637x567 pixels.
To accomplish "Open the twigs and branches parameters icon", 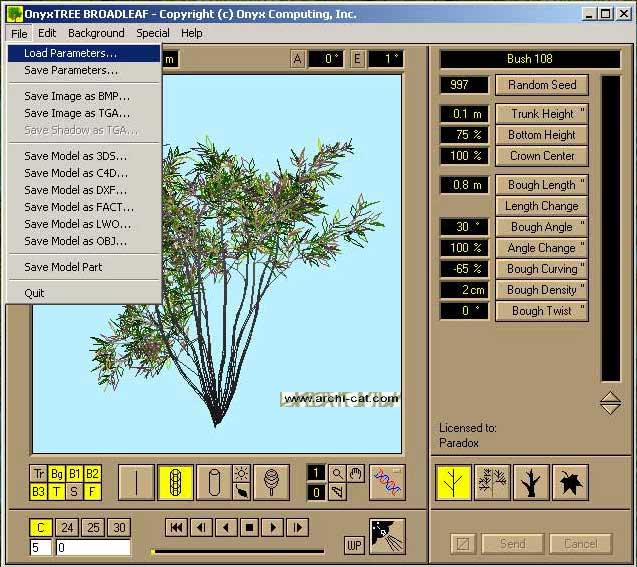I will [492, 483].
